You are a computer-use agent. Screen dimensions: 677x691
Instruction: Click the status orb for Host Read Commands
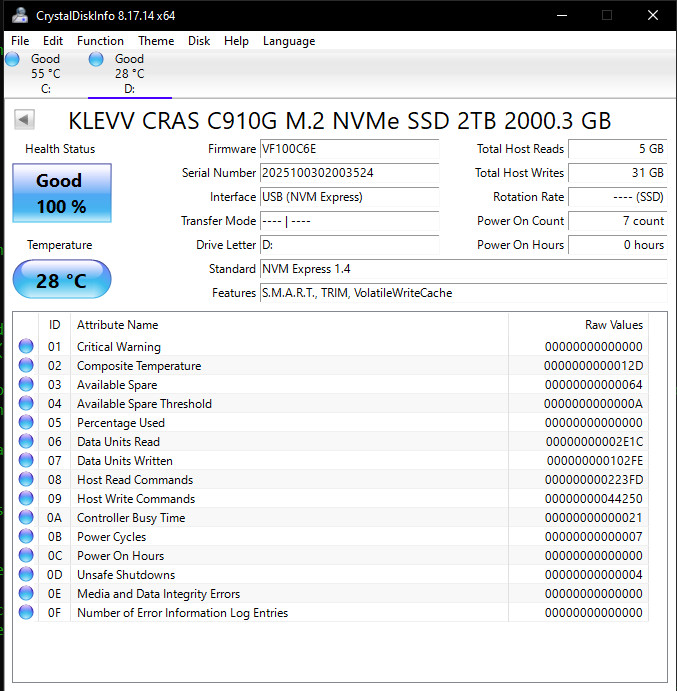pyautogui.click(x=26, y=479)
